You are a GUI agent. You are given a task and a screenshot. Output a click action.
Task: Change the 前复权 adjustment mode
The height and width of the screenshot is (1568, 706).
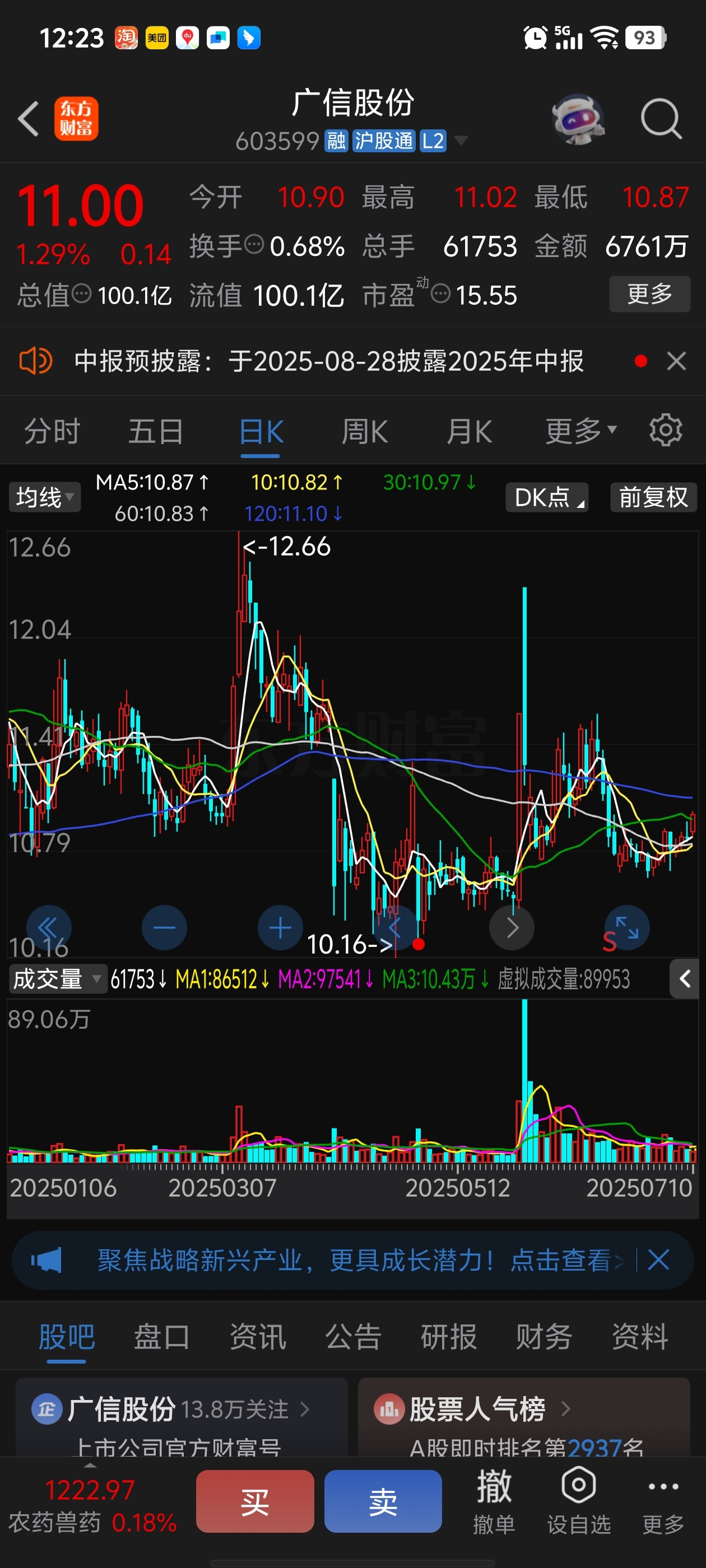click(x=653, y=497)
